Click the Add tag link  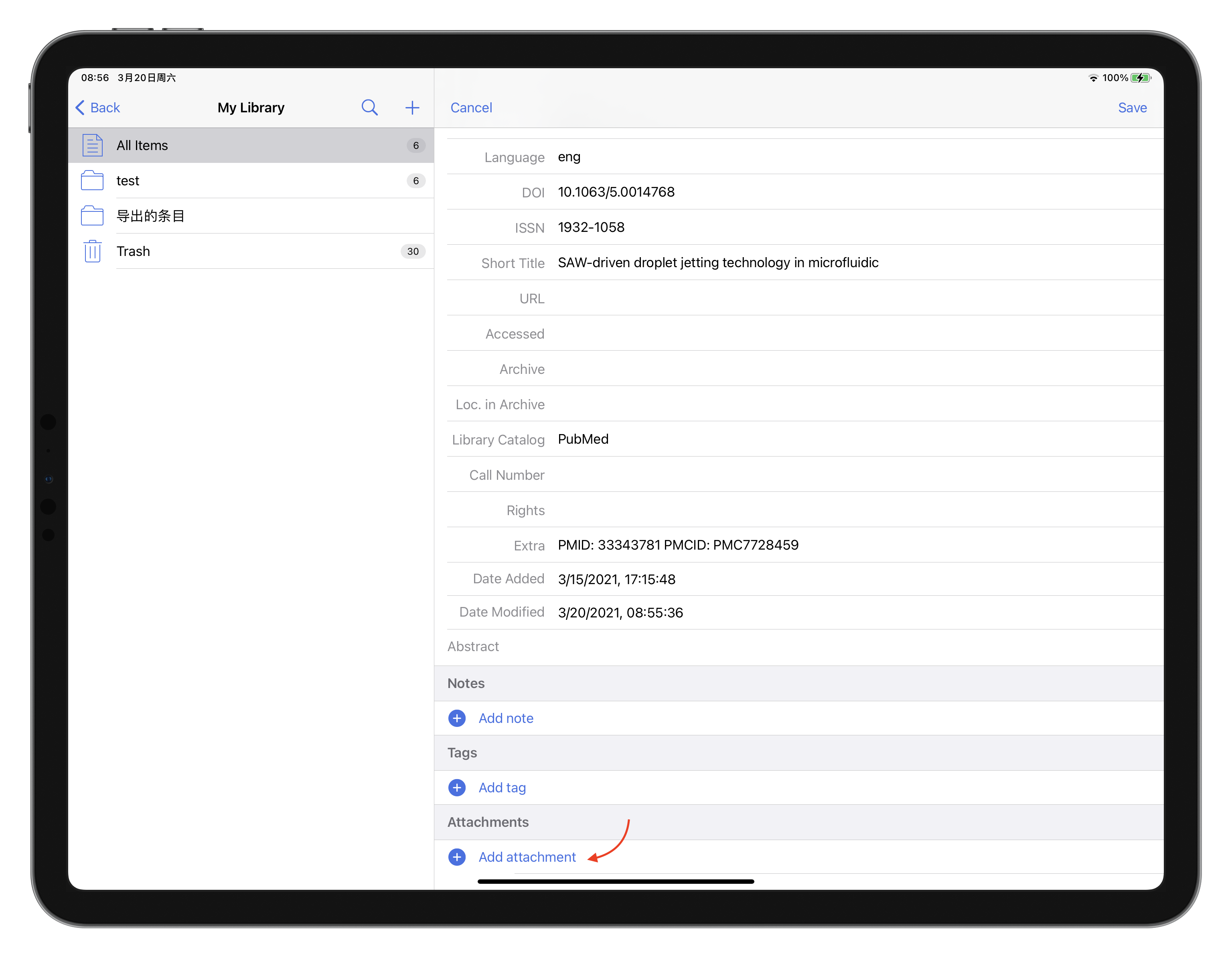[x=502, y=788]
